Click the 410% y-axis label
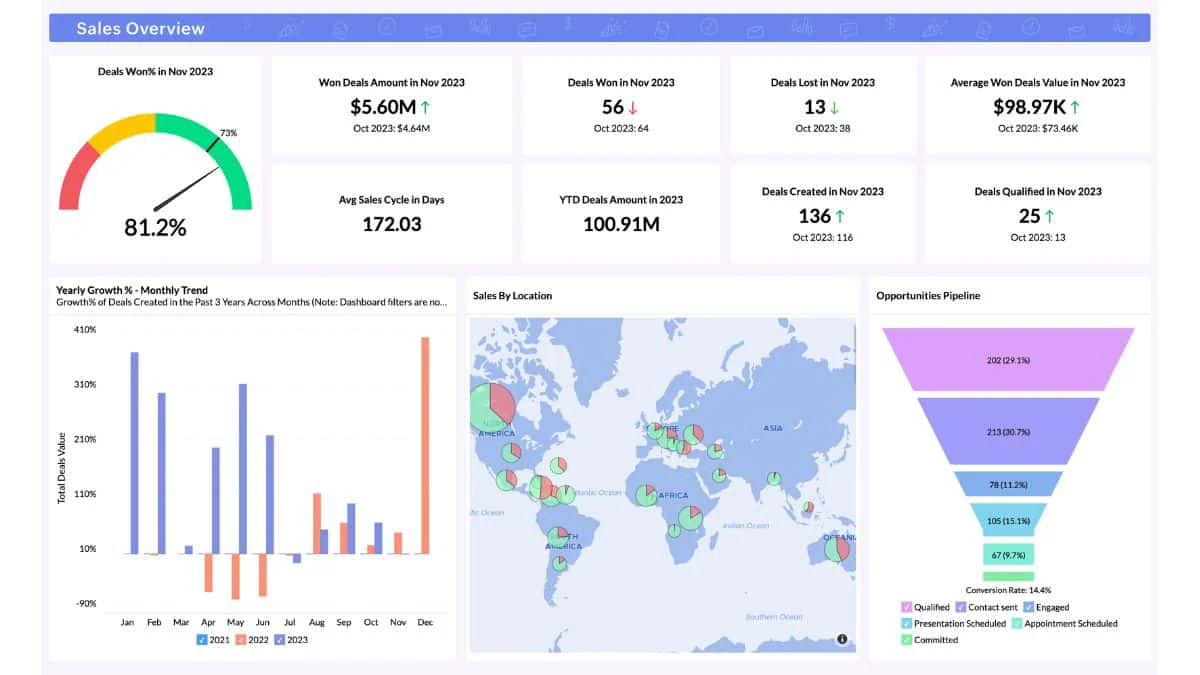The height and width of the screenshot is (675, 1200). [85, 330]
